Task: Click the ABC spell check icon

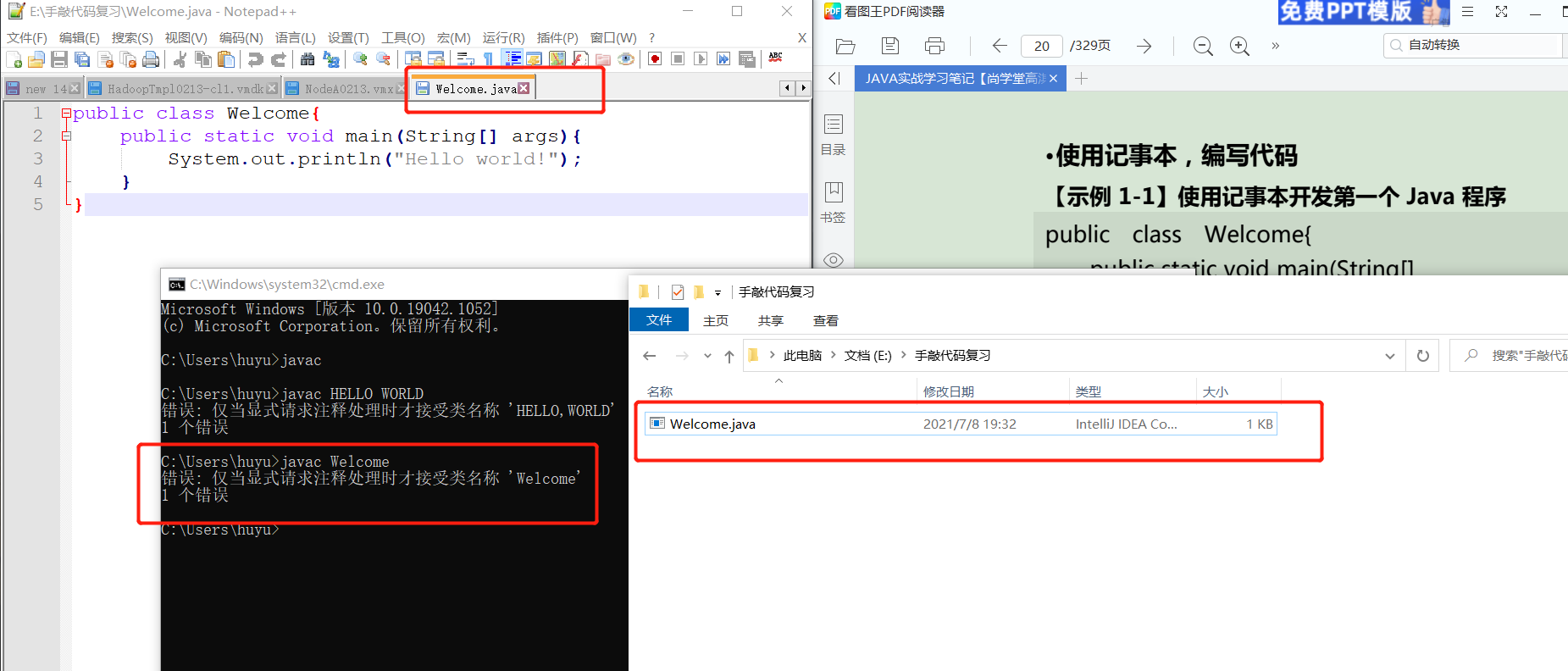Action: click(x=776, y=58)
